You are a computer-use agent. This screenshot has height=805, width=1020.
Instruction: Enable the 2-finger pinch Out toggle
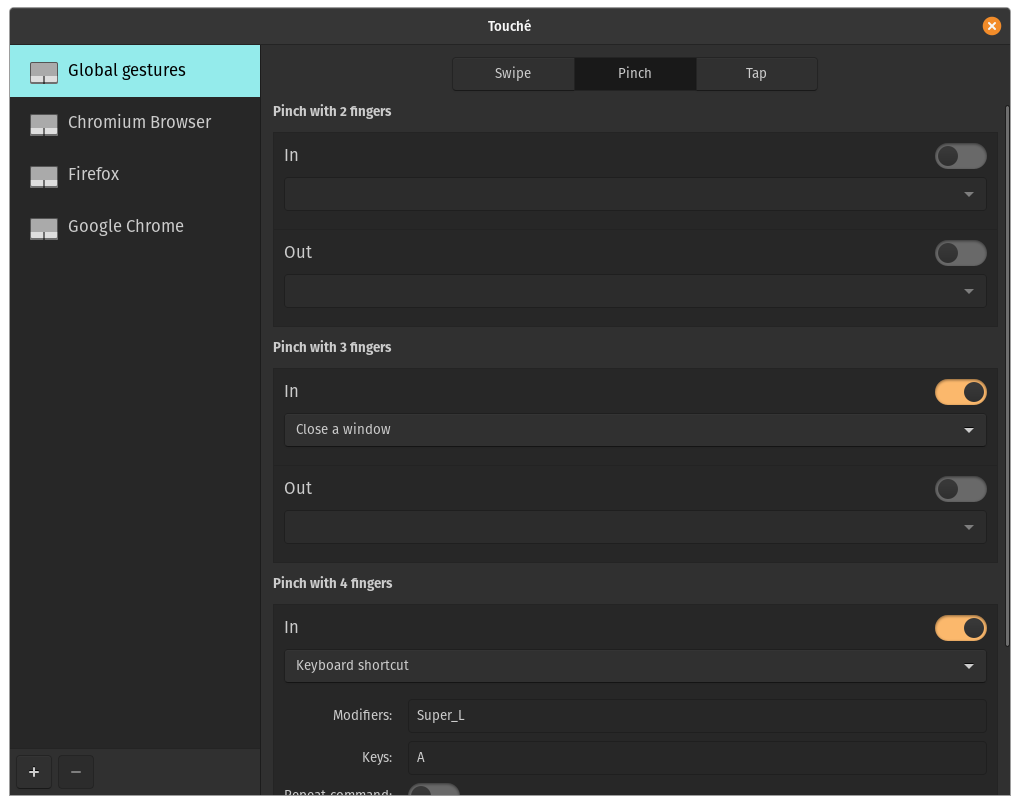click(960, 253)
